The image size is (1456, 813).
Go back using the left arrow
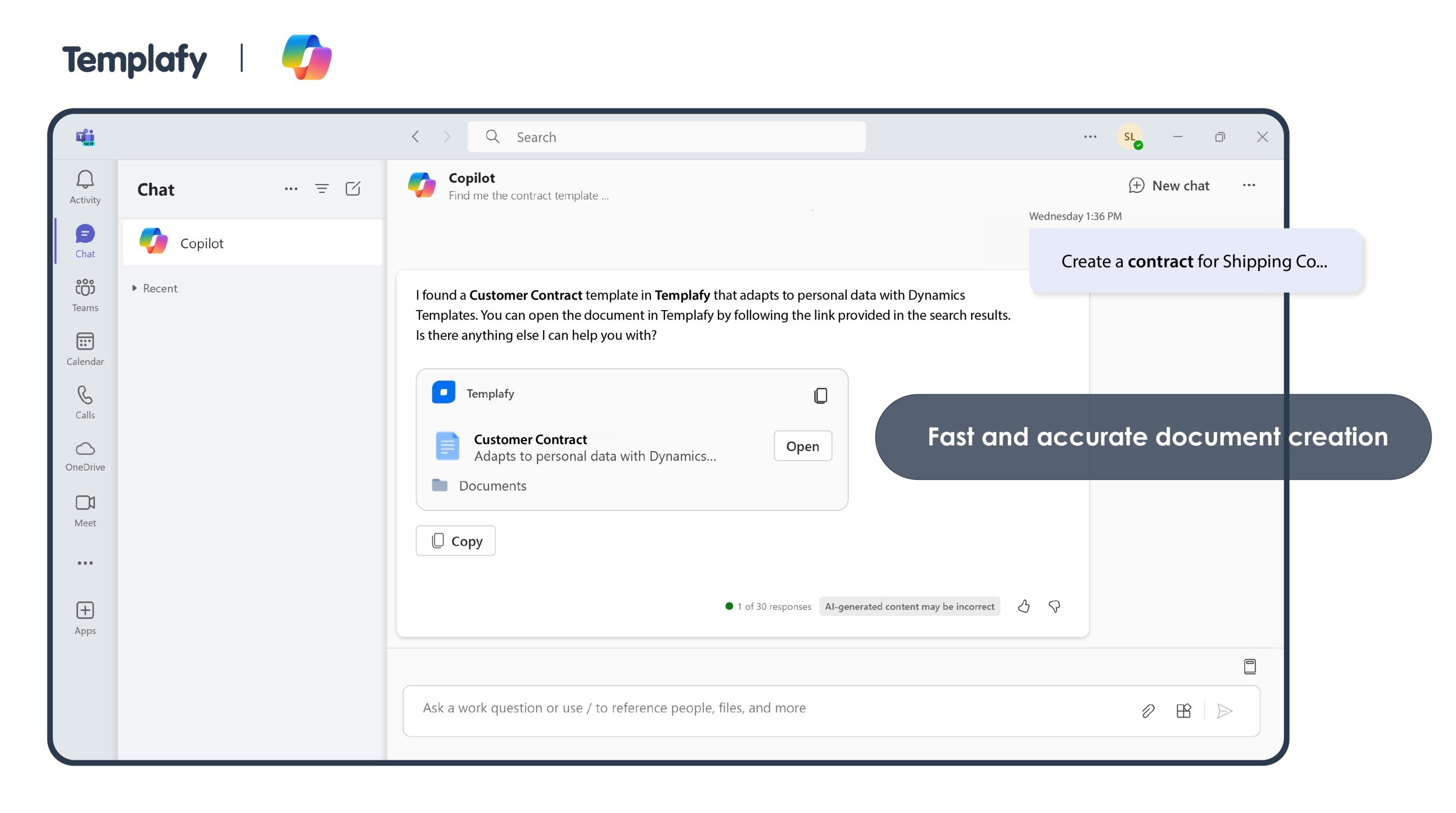coord(415,137)
